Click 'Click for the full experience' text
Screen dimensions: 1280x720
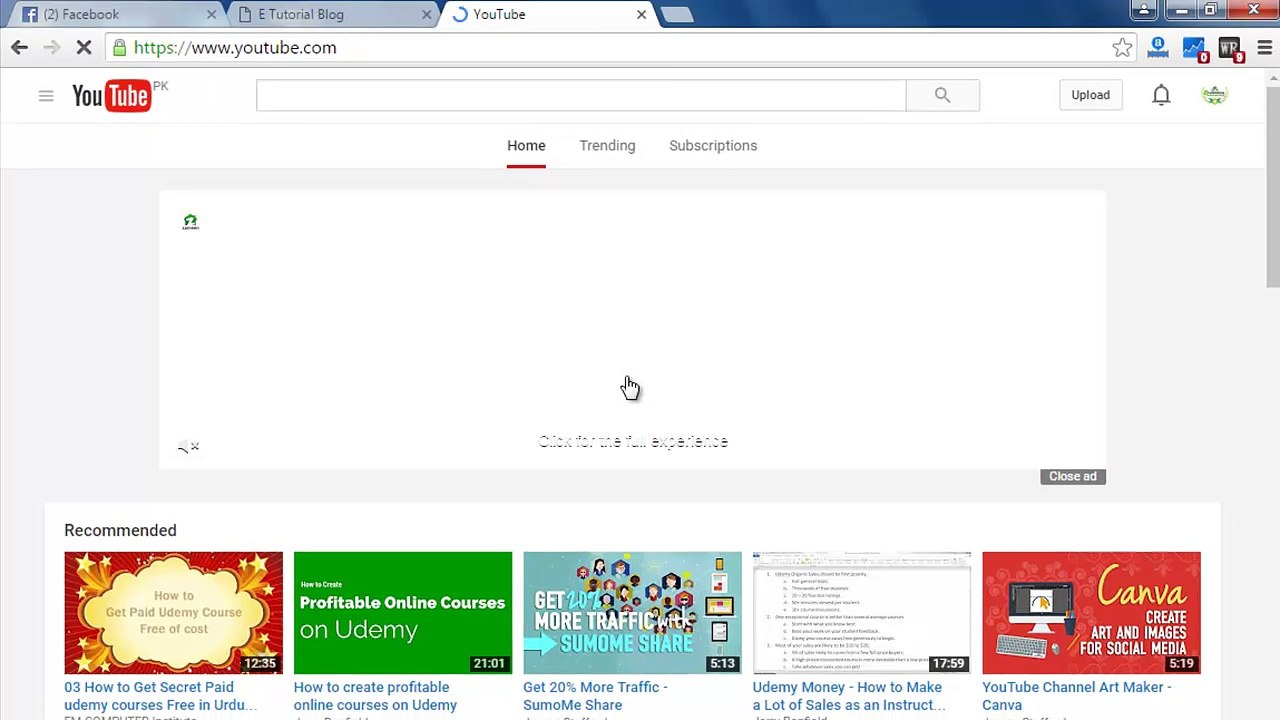[x=633, y=441]
